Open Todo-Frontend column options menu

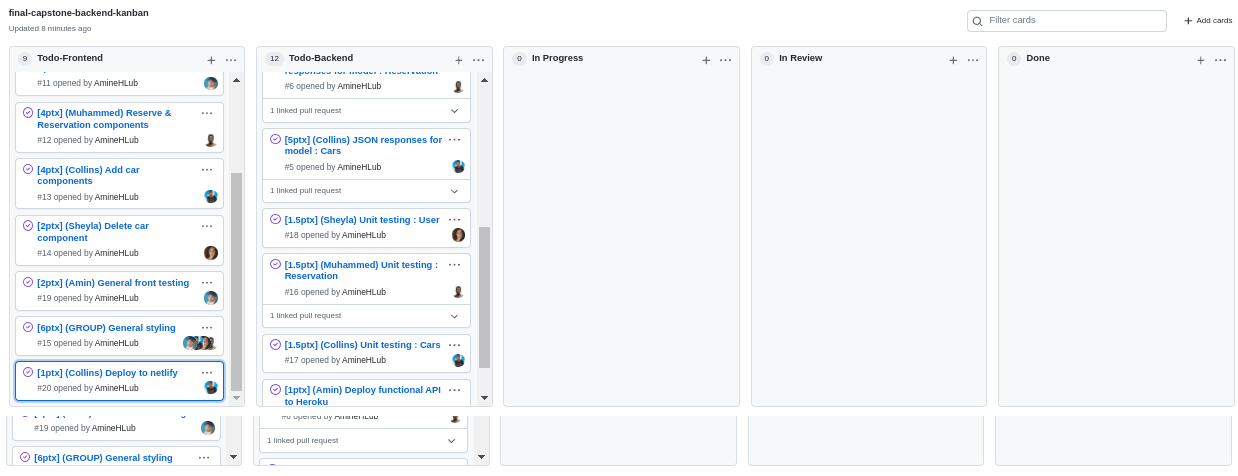click(x=231, y=60)
